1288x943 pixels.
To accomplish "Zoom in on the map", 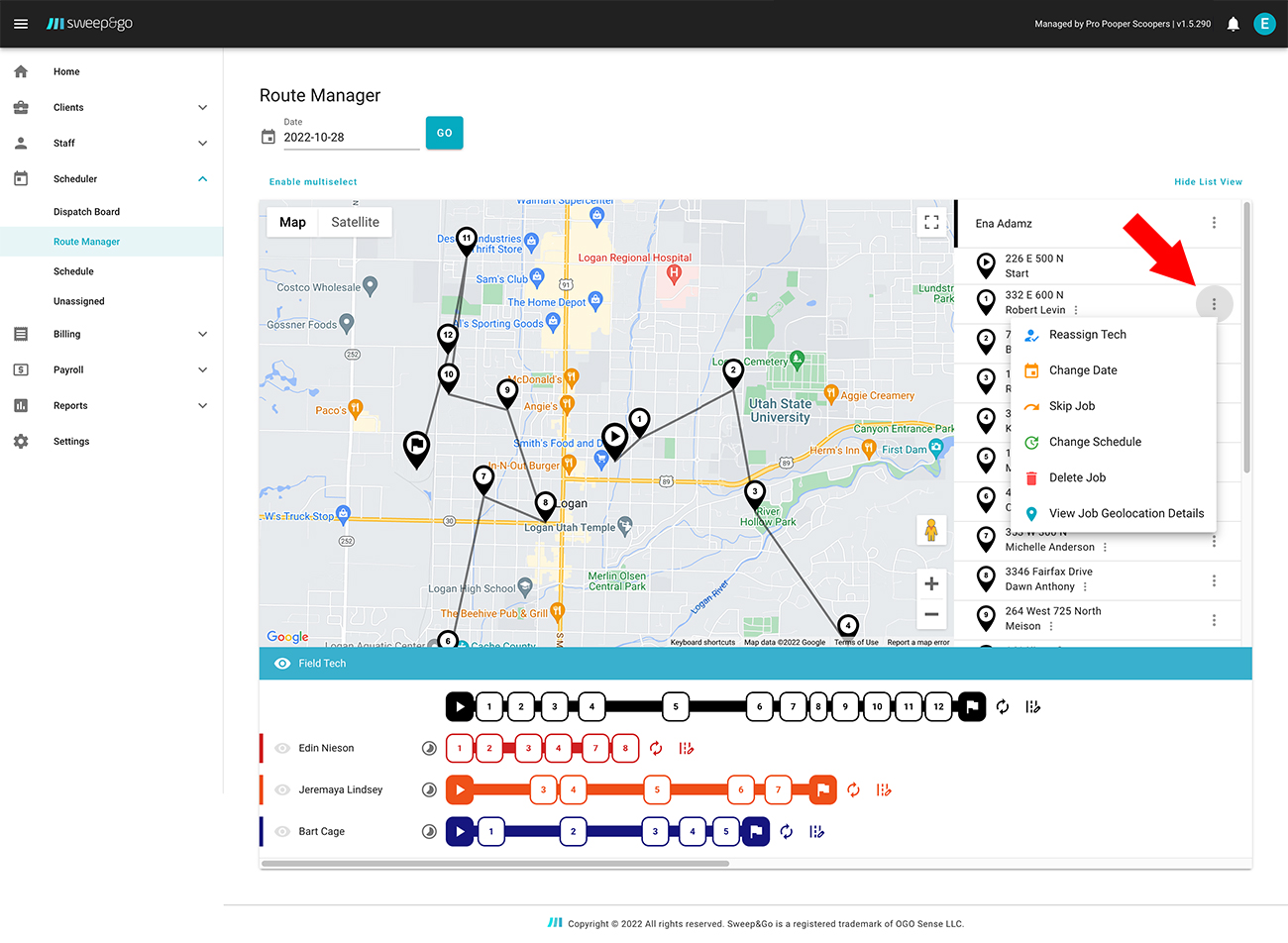I will 931,583.
